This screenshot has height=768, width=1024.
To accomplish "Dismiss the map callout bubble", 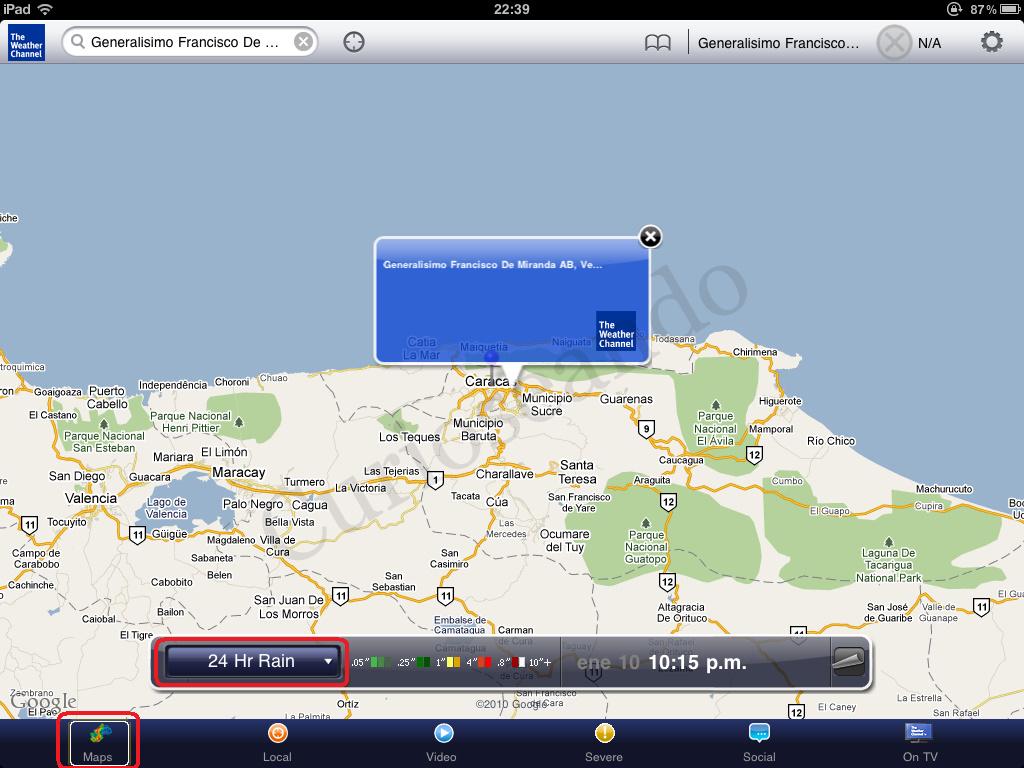I will (x=649, y=236).
